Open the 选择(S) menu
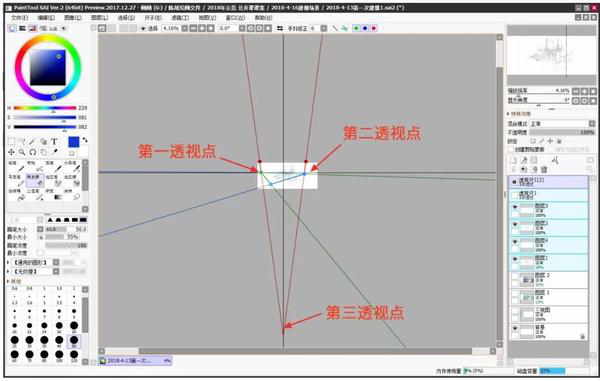 click(x=126, y=18)
